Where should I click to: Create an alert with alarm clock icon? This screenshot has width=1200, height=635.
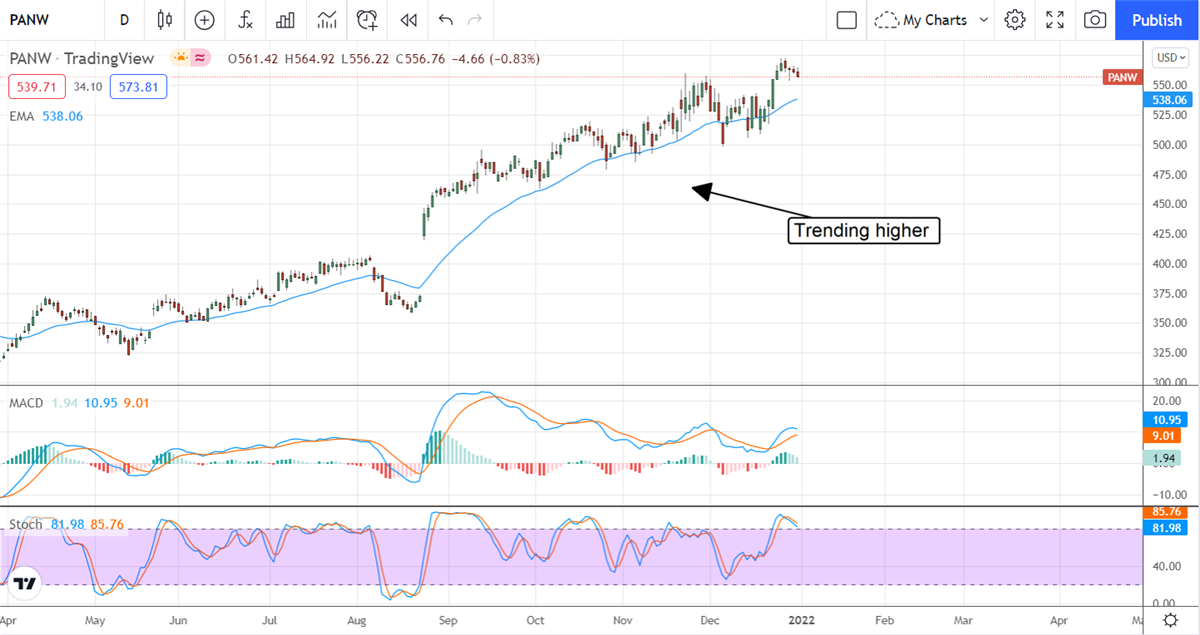[367, 20]
